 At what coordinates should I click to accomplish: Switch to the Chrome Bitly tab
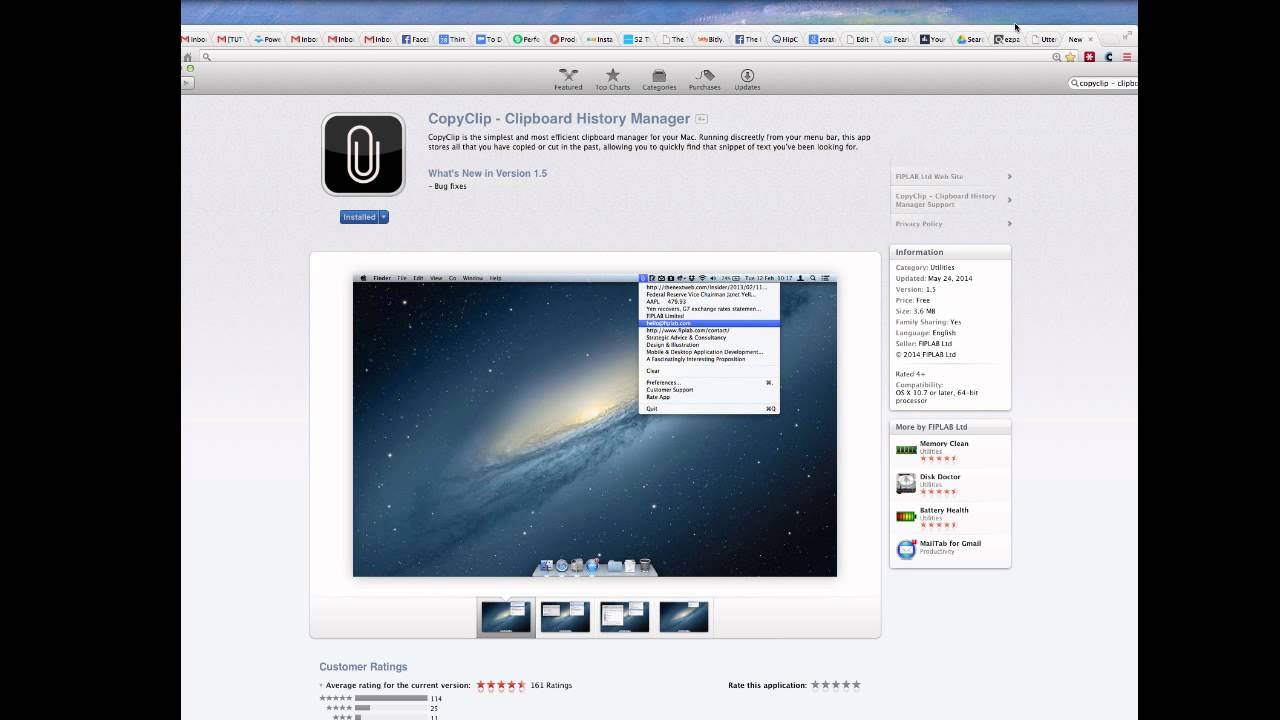pos(712,39)
